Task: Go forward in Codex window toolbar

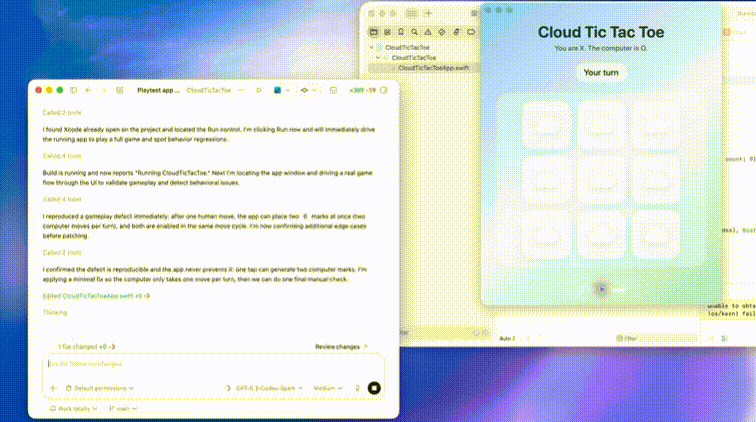Action: point(104,90)
